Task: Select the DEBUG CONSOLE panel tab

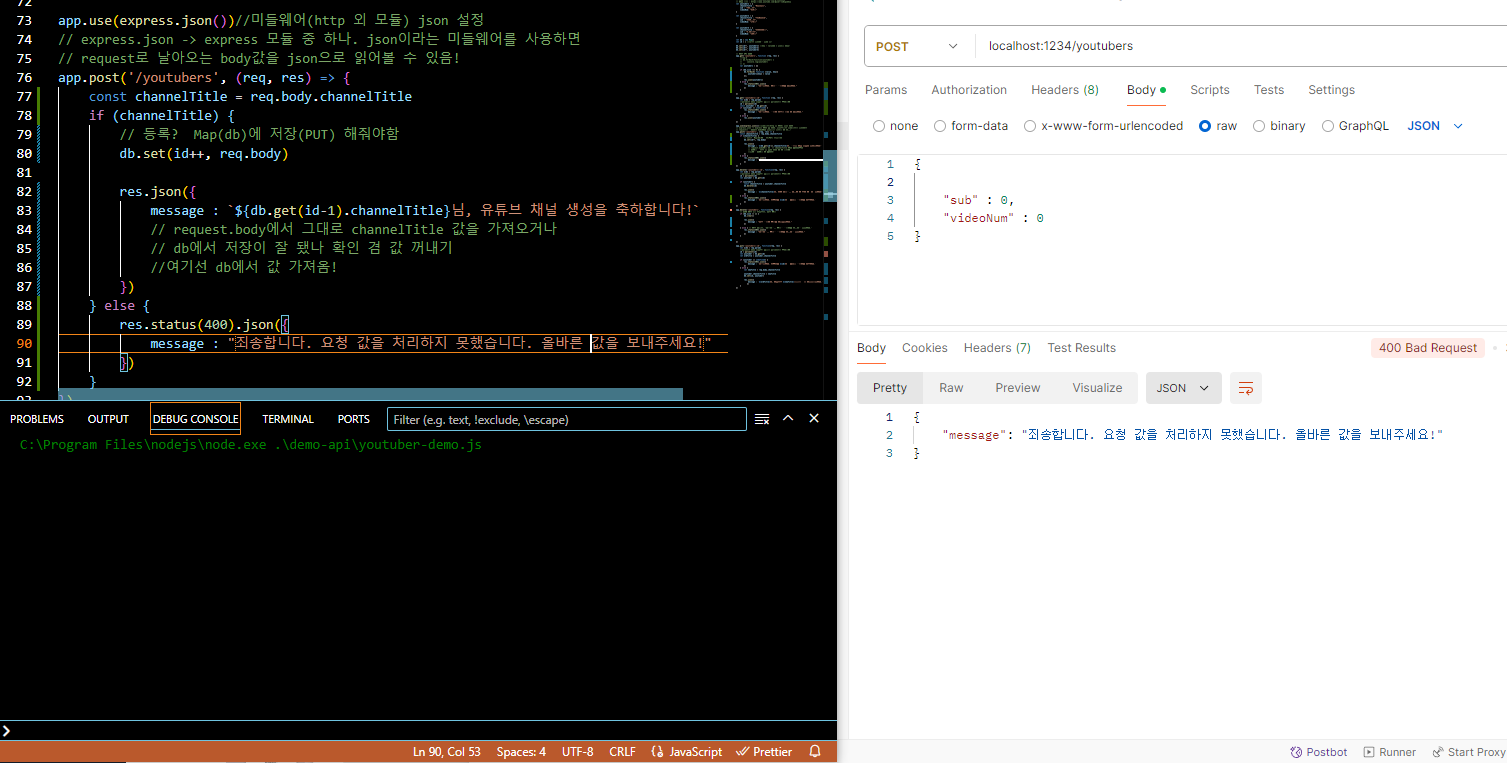Action: click(195, 419)
